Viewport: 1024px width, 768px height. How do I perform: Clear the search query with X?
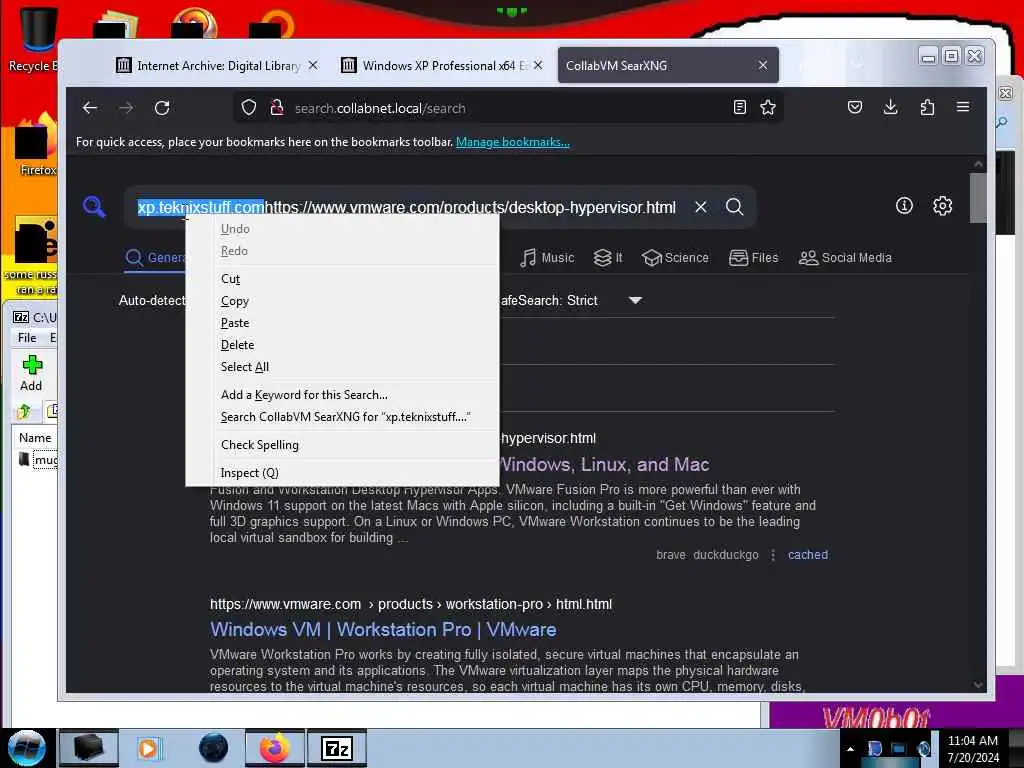click(701, 207)
